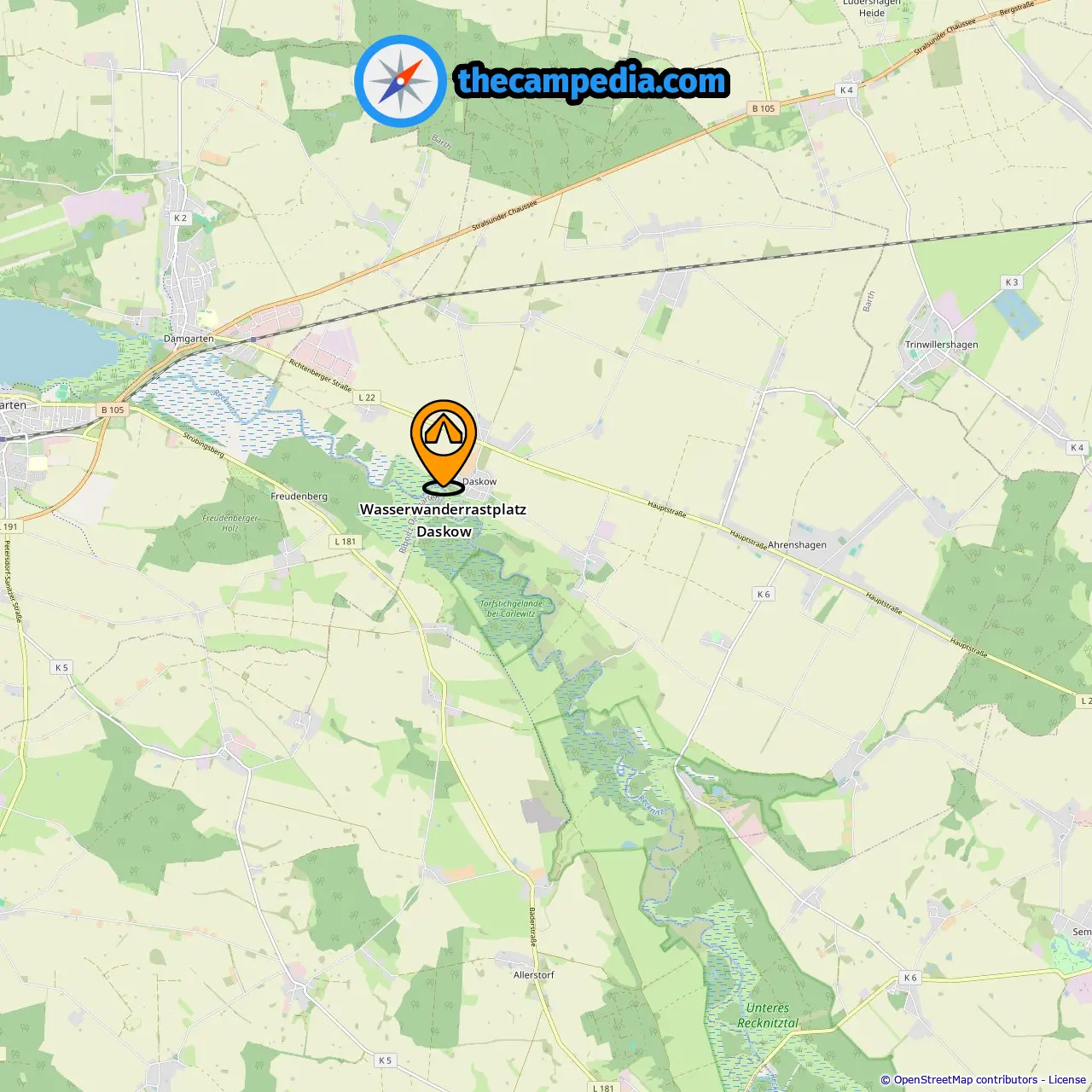Select the Ahrenshagen village label
The width and height of the screenshot is (1092, 1092).
click(x=797, y=544)
